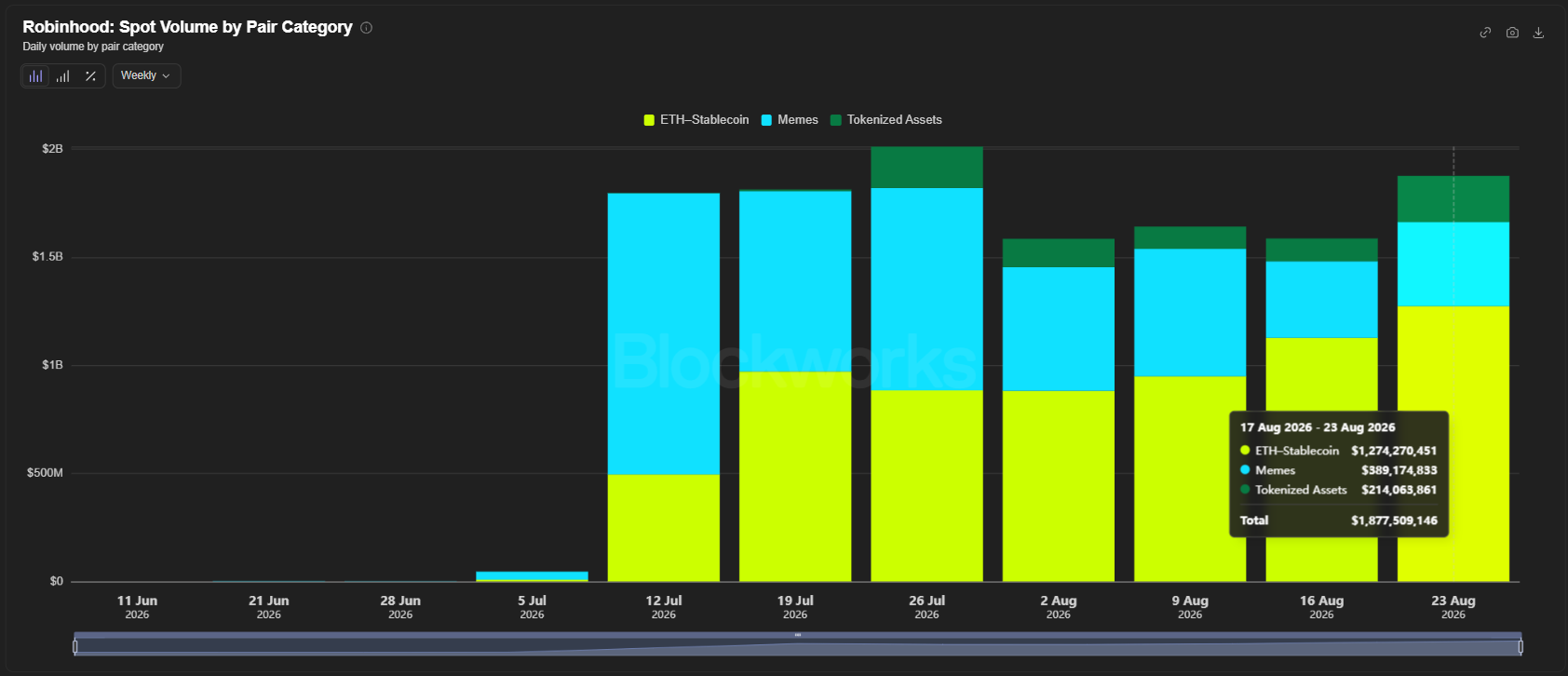Click the Tokenized Assets segment of 23 Aug bar
This screenshot has height=676, width=1568.
1453,199
